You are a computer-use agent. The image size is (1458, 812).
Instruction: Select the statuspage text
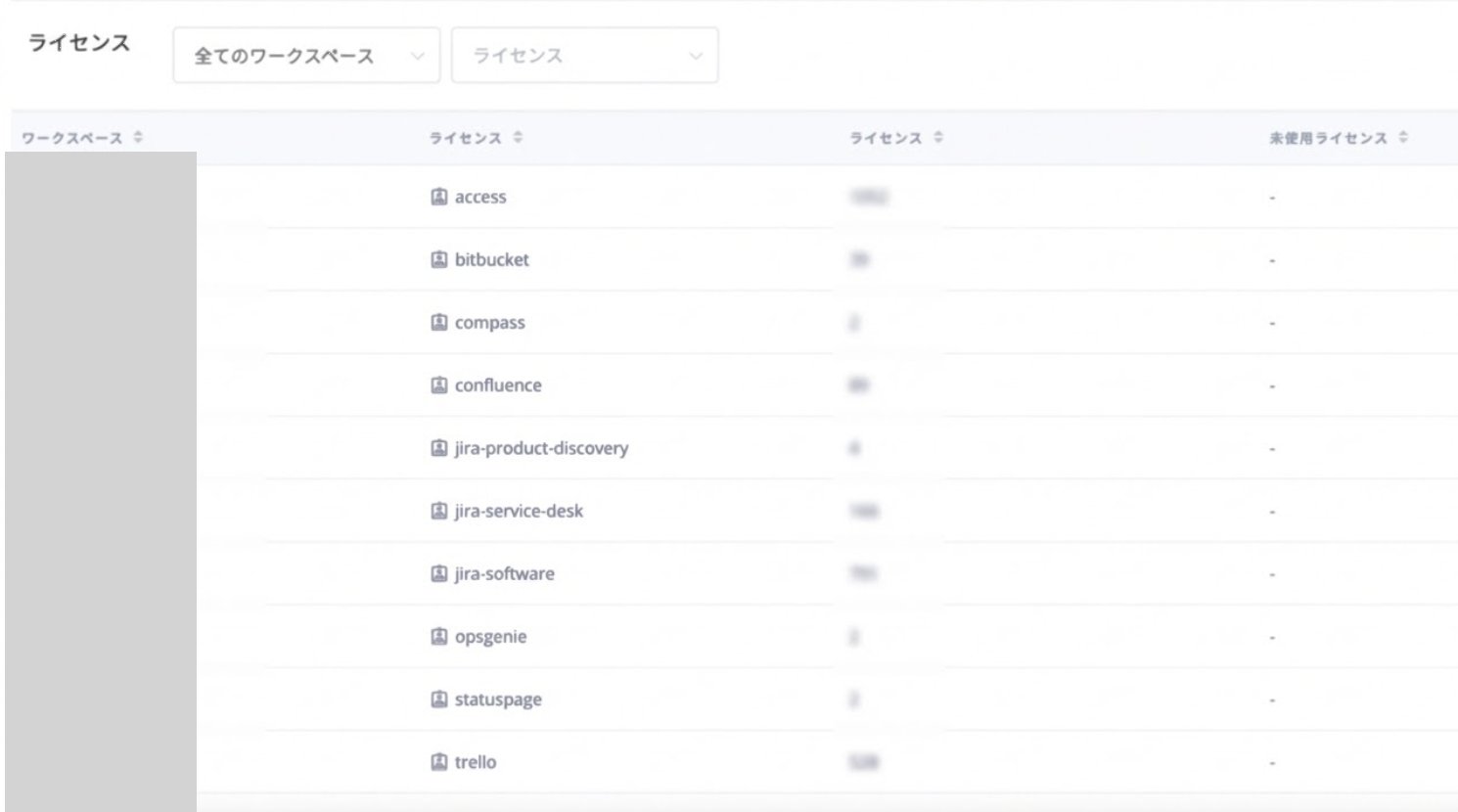tap(498, 699)
